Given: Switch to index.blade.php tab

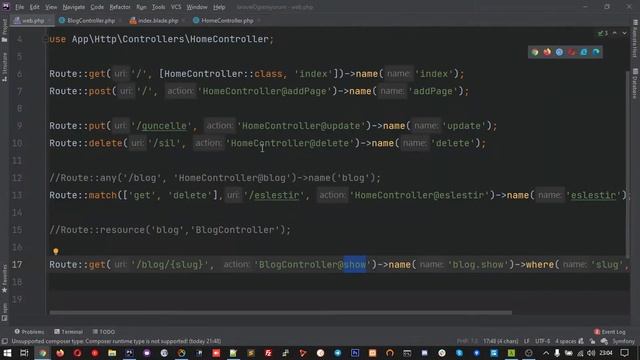Looking at the screenshot, I should tap(158, 20).
